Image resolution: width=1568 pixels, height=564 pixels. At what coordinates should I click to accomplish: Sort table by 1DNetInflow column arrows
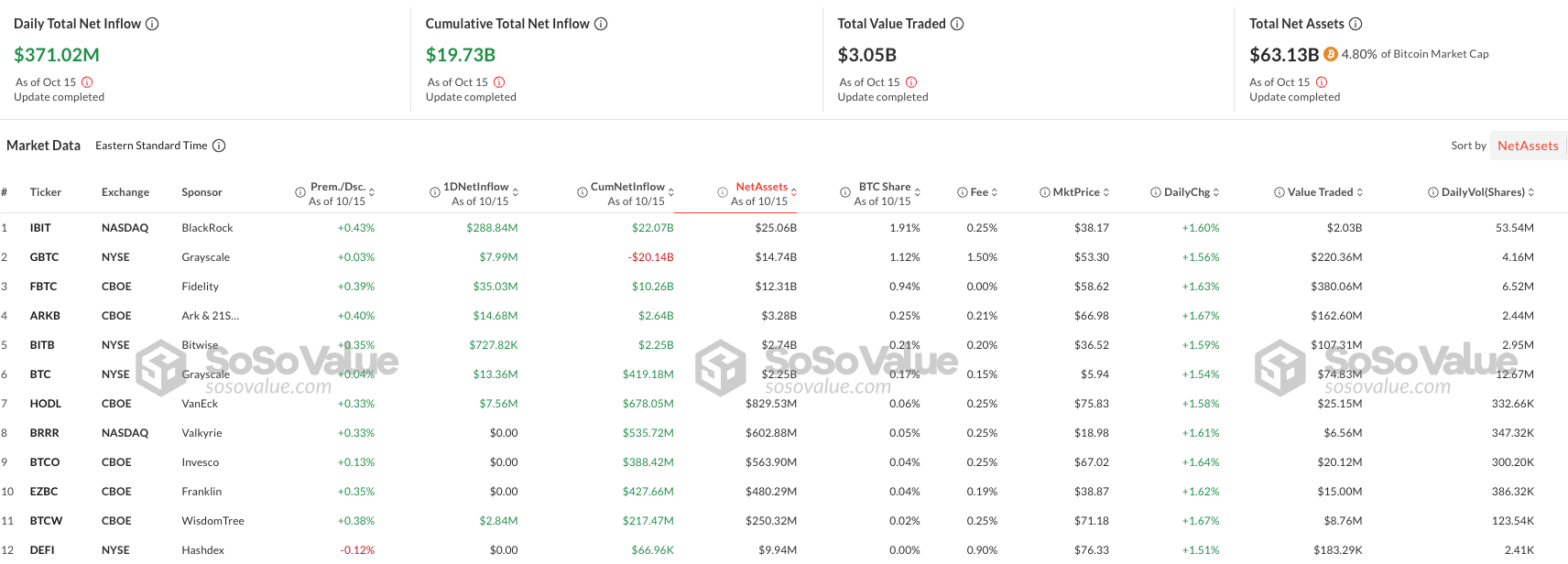coord(516,192)
